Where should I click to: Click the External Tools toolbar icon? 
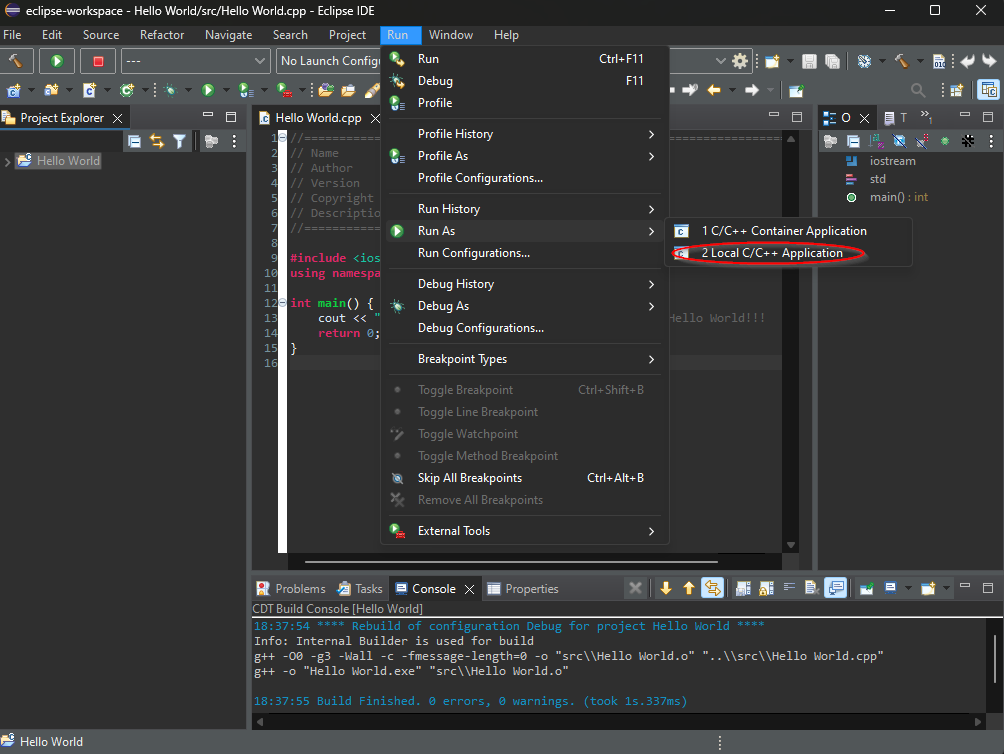[x=284, y=90]
